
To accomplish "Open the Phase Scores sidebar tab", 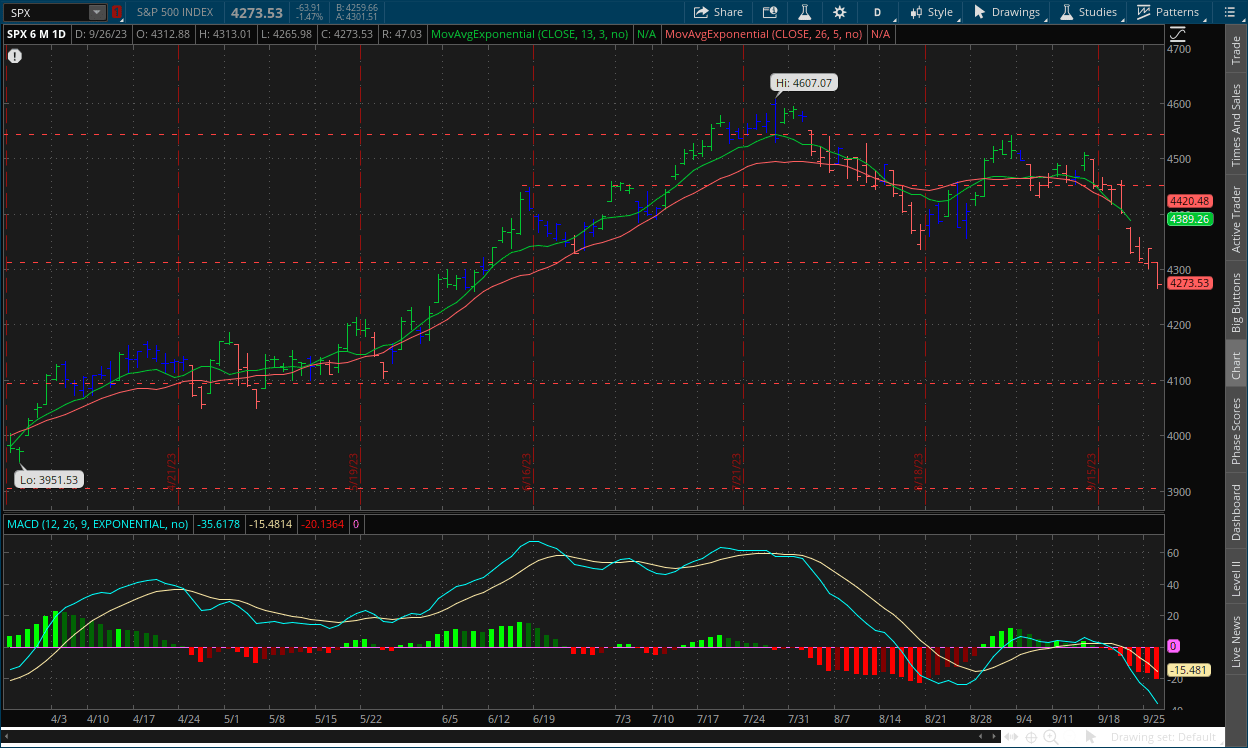I will 1237,431.
